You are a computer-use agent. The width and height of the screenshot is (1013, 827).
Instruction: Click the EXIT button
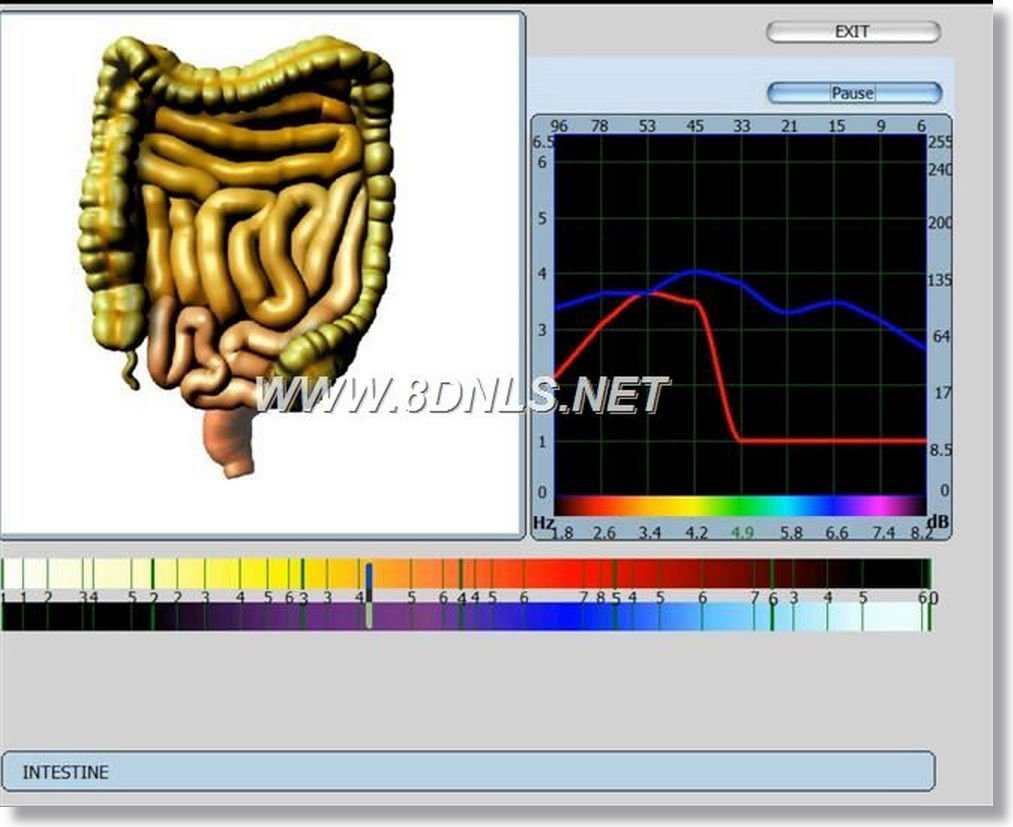pos(853,32)
